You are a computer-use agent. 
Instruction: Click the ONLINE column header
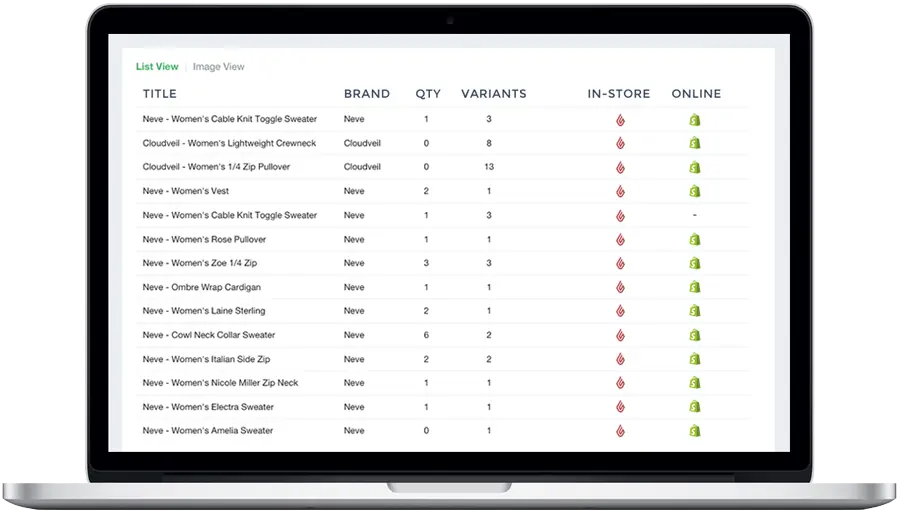[x=696, y=94]
